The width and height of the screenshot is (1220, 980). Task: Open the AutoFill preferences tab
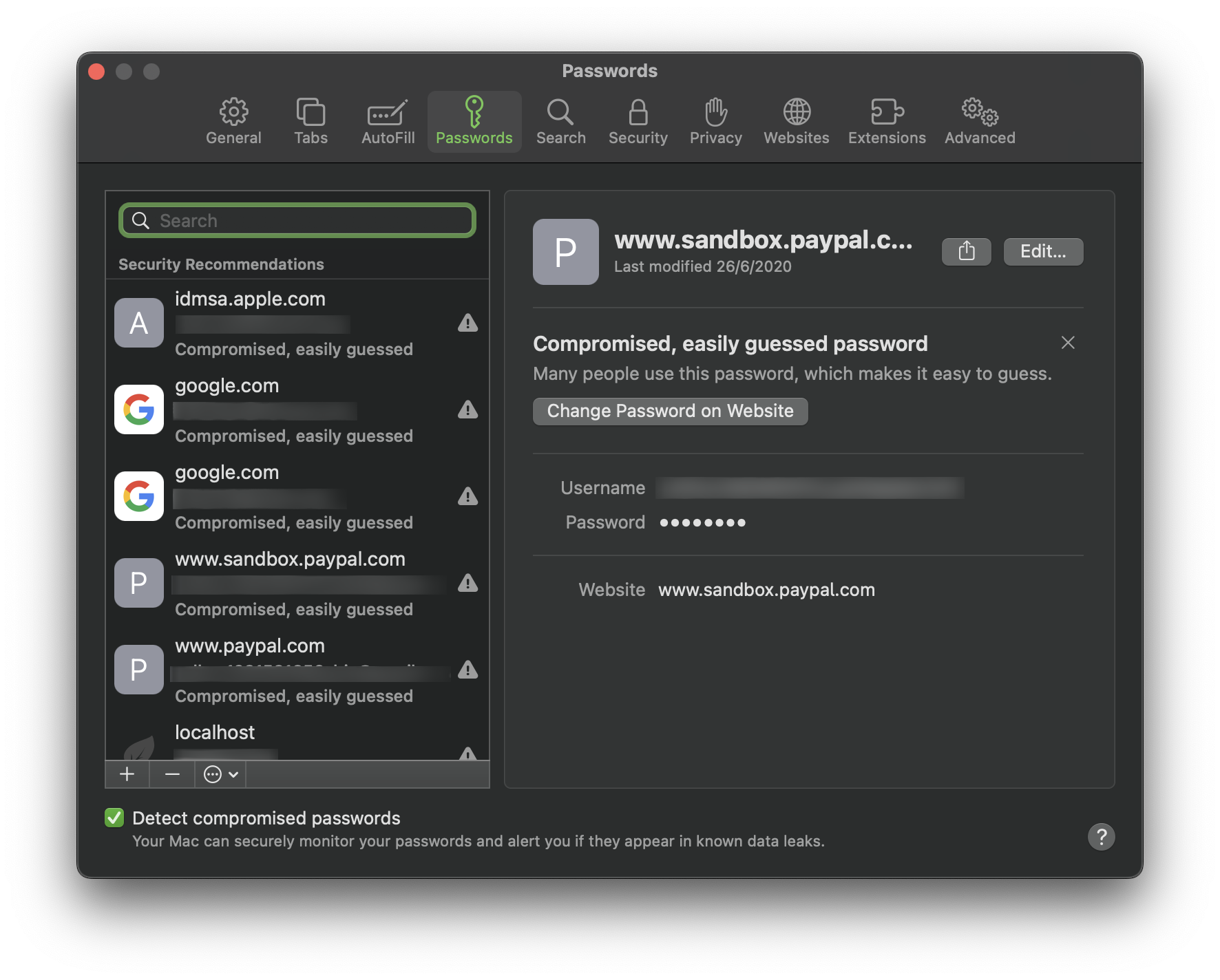[388, 122]
